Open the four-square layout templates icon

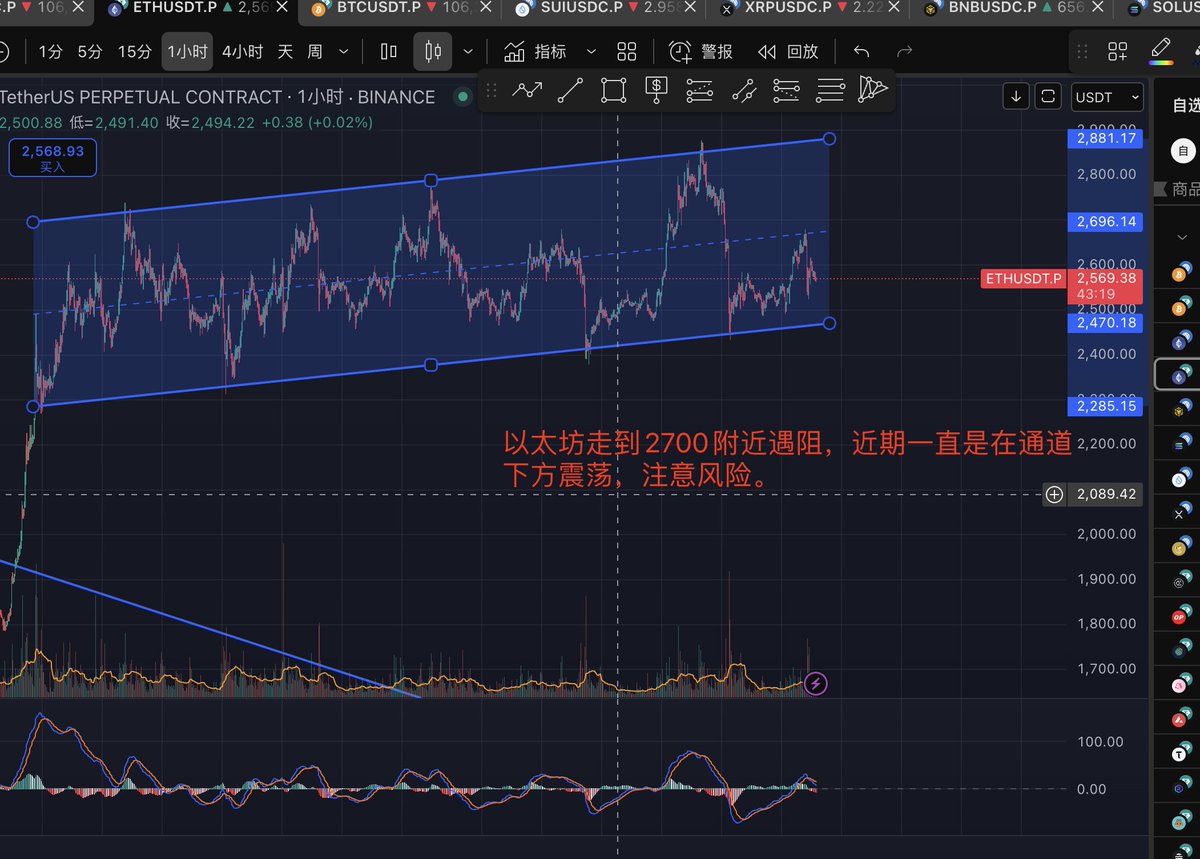pyautogui.click(x=627, y=51)
